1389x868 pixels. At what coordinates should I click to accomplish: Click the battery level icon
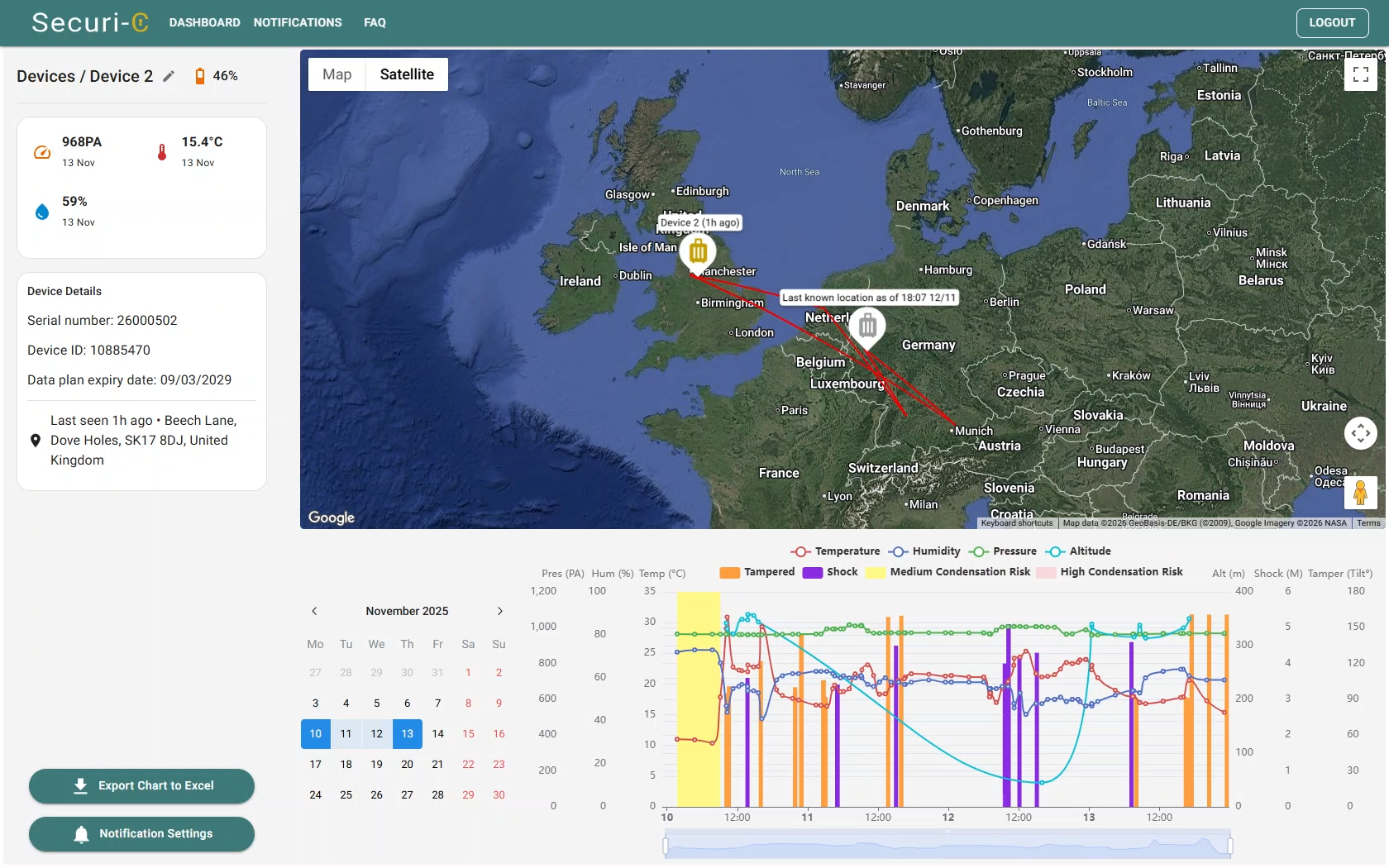[199, 76]
